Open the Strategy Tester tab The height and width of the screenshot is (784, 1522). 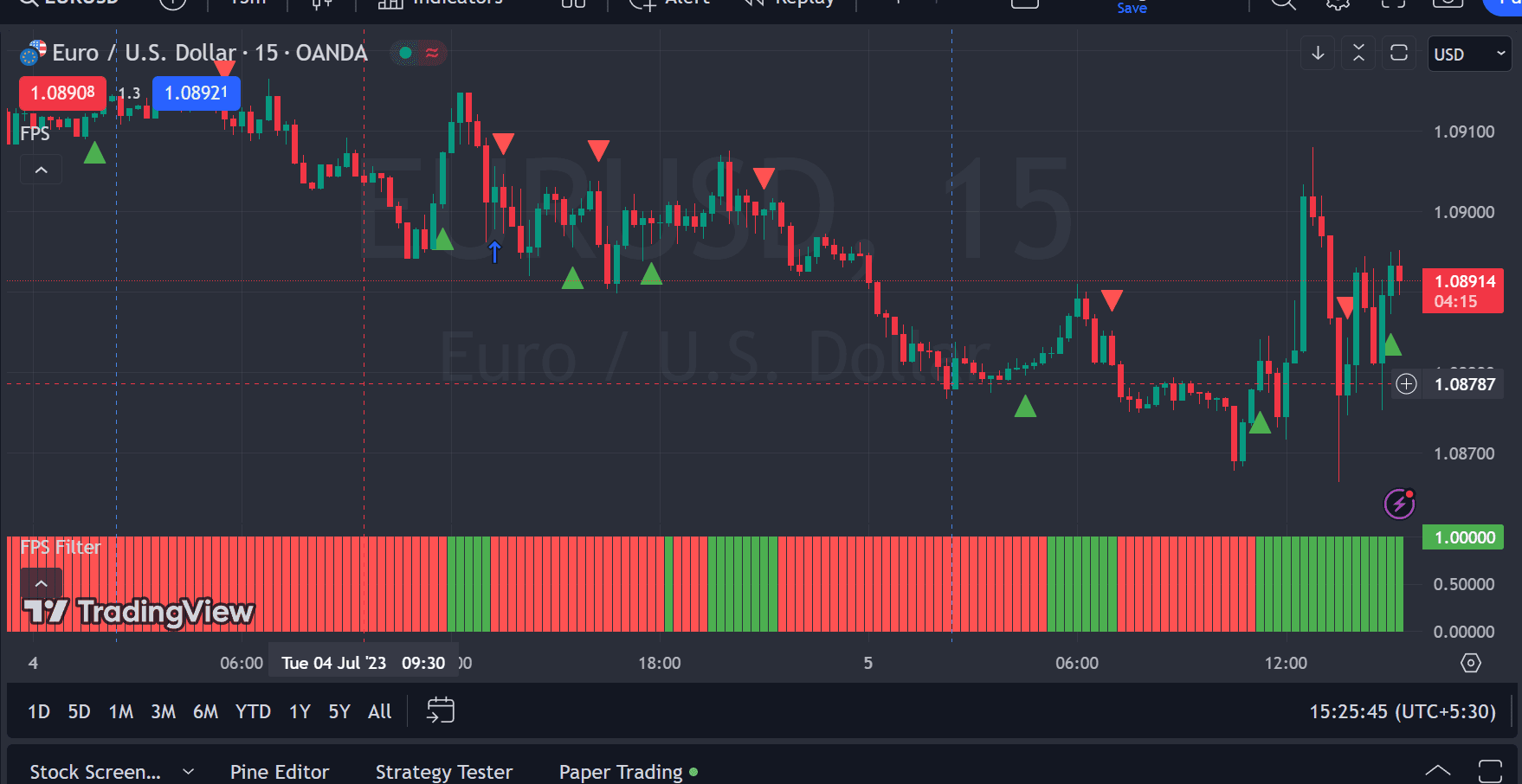(x=444, y=772)
